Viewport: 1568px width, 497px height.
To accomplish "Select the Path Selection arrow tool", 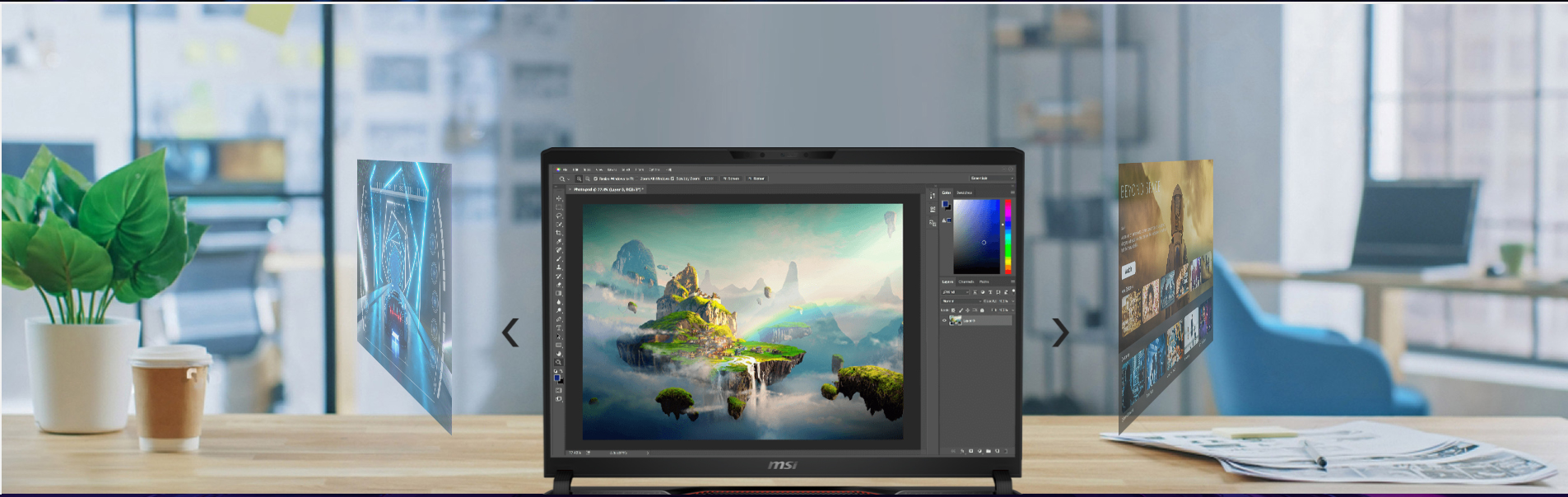I will pyautogui.click(x=559, y=337).
